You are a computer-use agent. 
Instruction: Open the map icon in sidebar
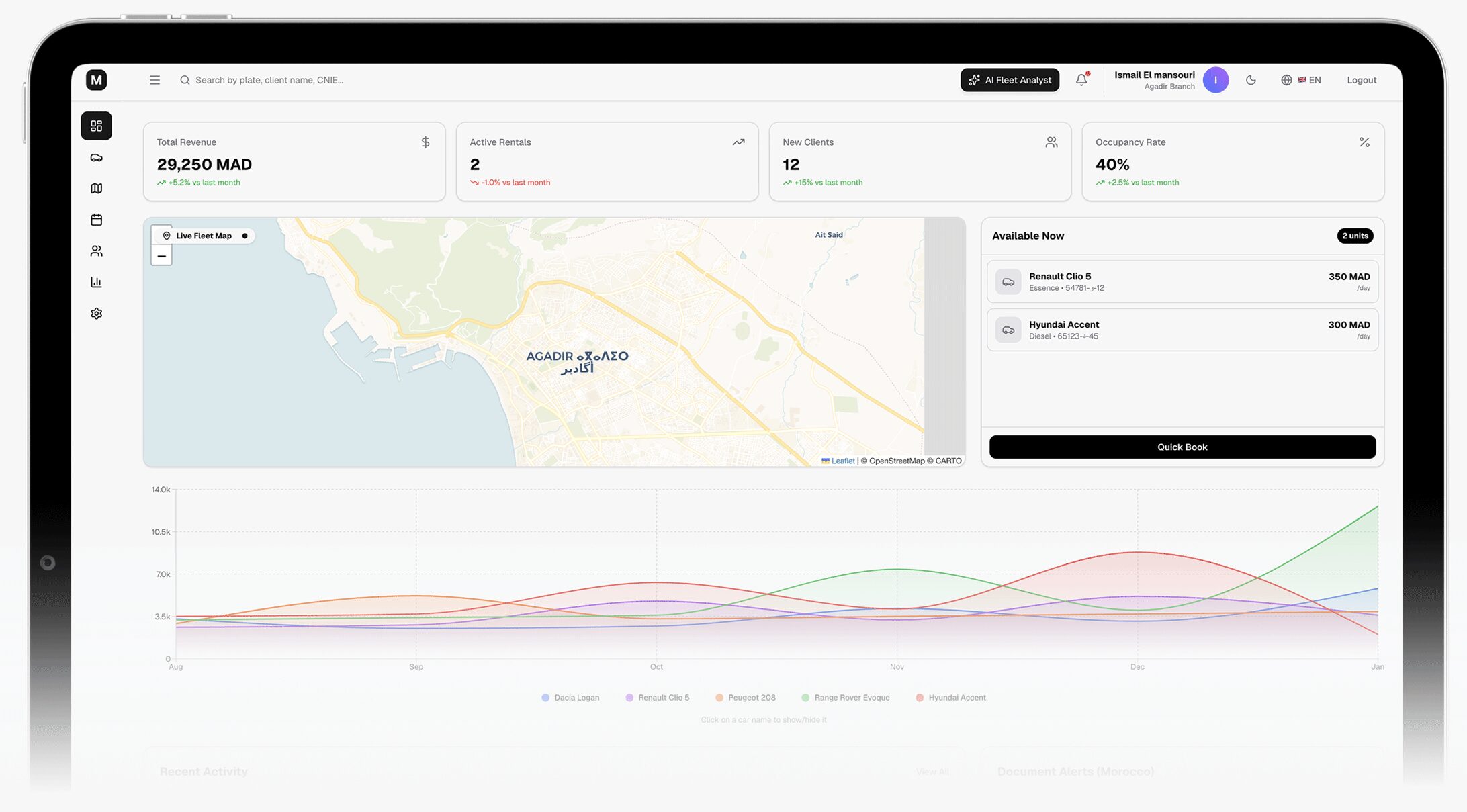click(x=96, y=189)
